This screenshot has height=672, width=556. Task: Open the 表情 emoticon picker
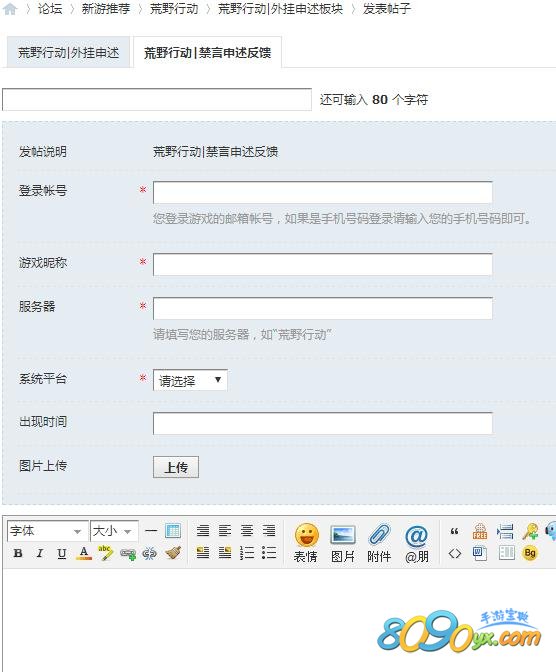[x=306, y=543]
